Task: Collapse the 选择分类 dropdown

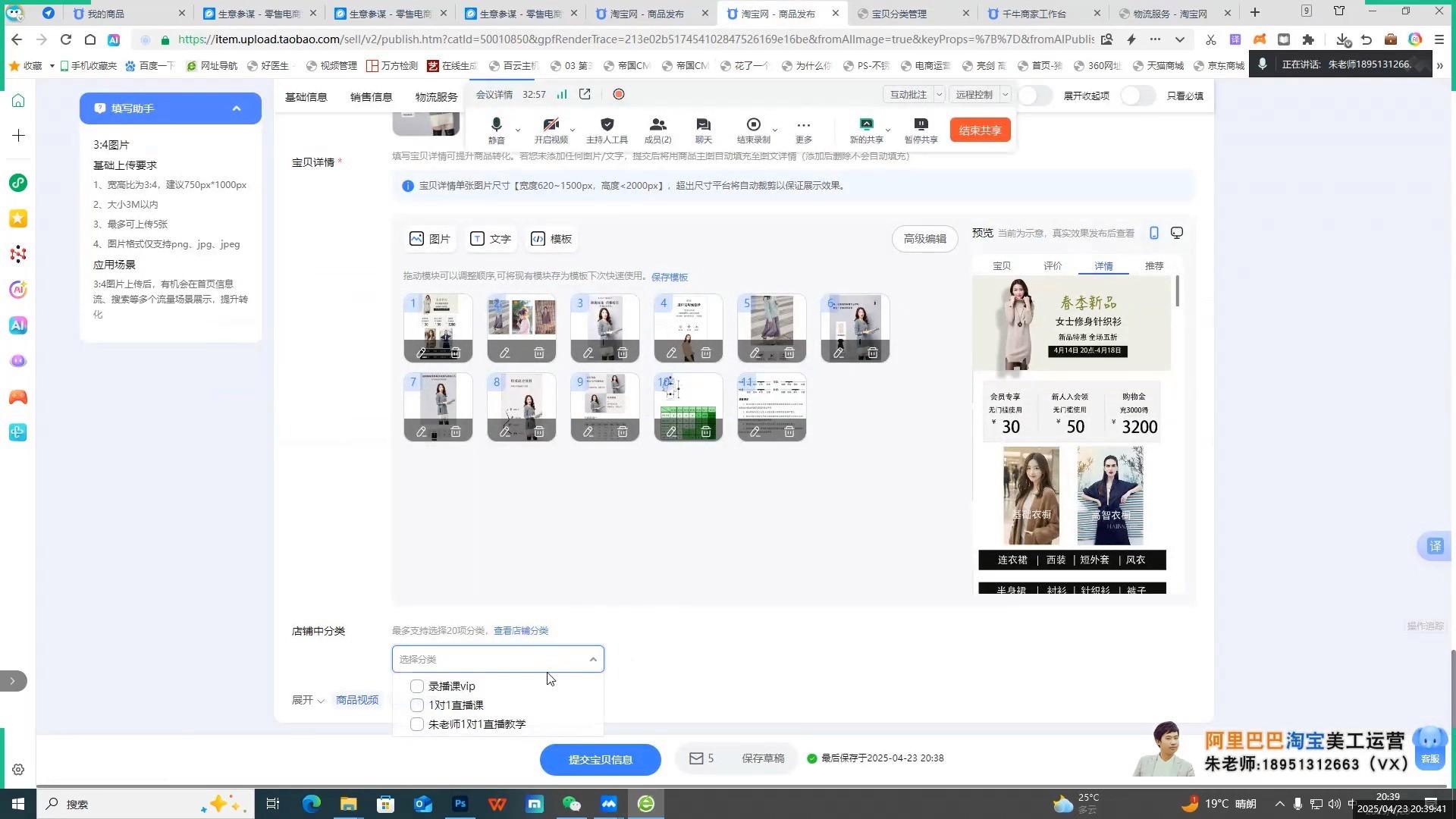Action: pos(593,660)
